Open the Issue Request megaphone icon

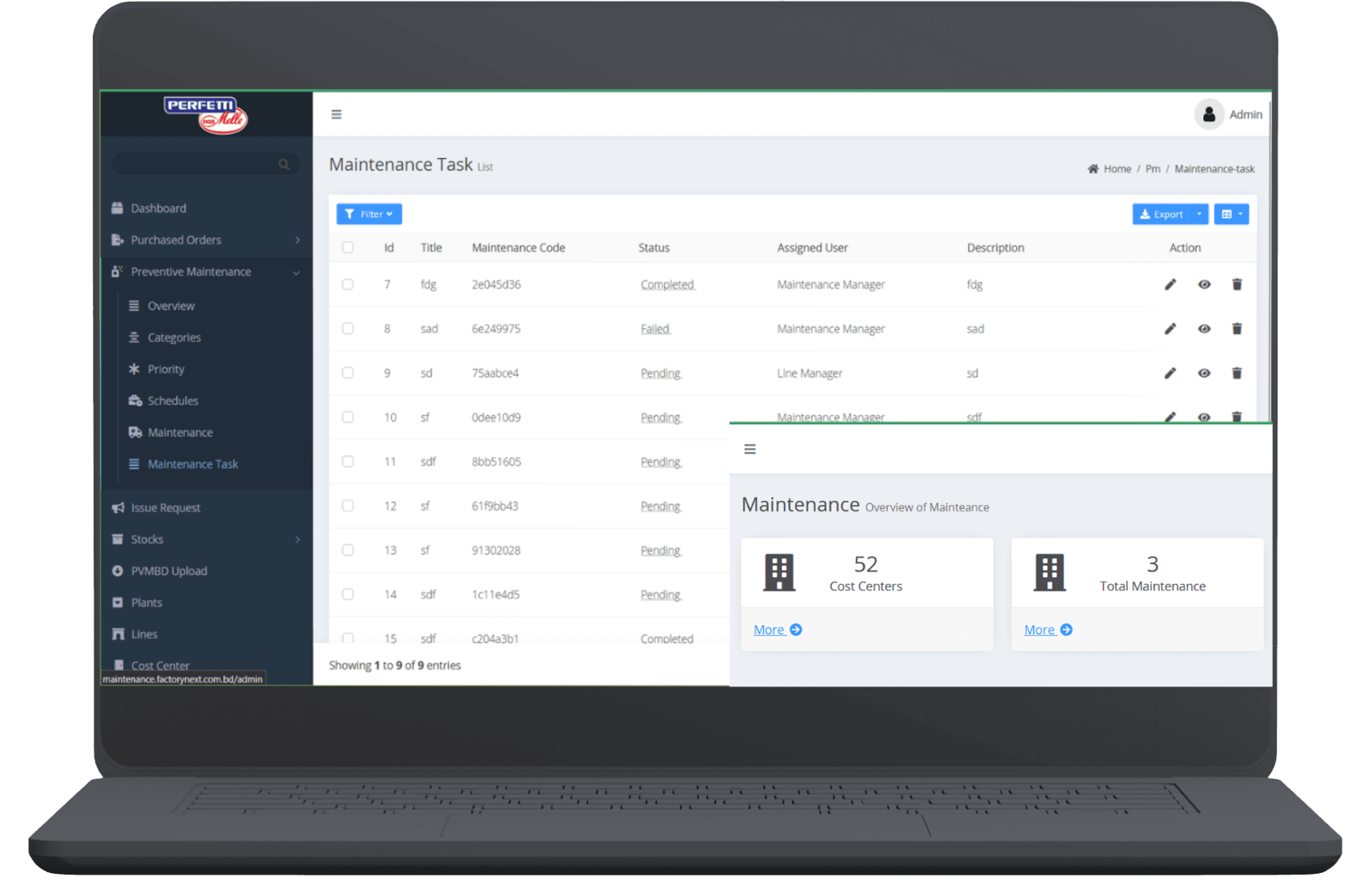point(118,507)
